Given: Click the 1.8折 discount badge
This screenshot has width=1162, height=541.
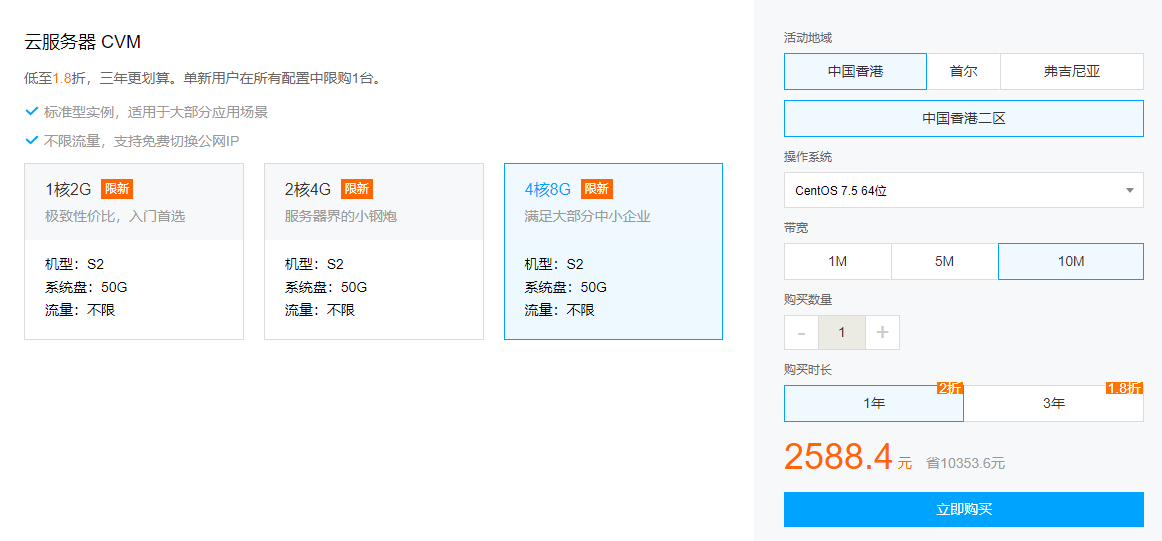Looking at the screenshot, I should pos(1124,388).
